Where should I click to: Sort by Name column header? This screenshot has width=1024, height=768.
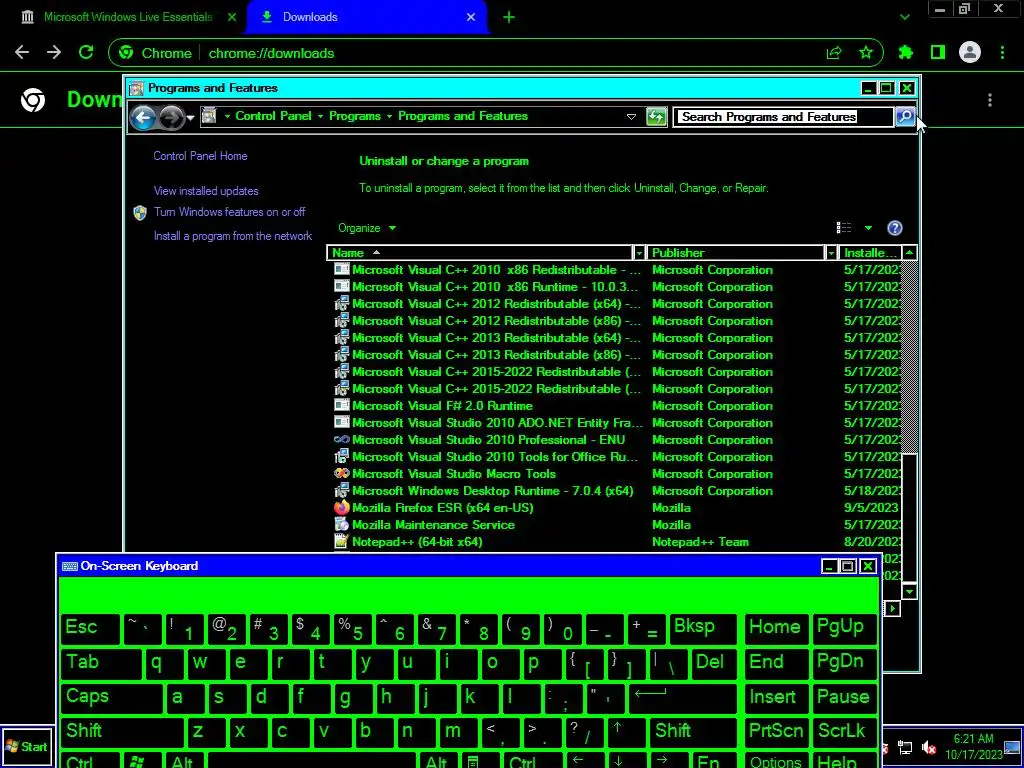click(x=480, y=253)
